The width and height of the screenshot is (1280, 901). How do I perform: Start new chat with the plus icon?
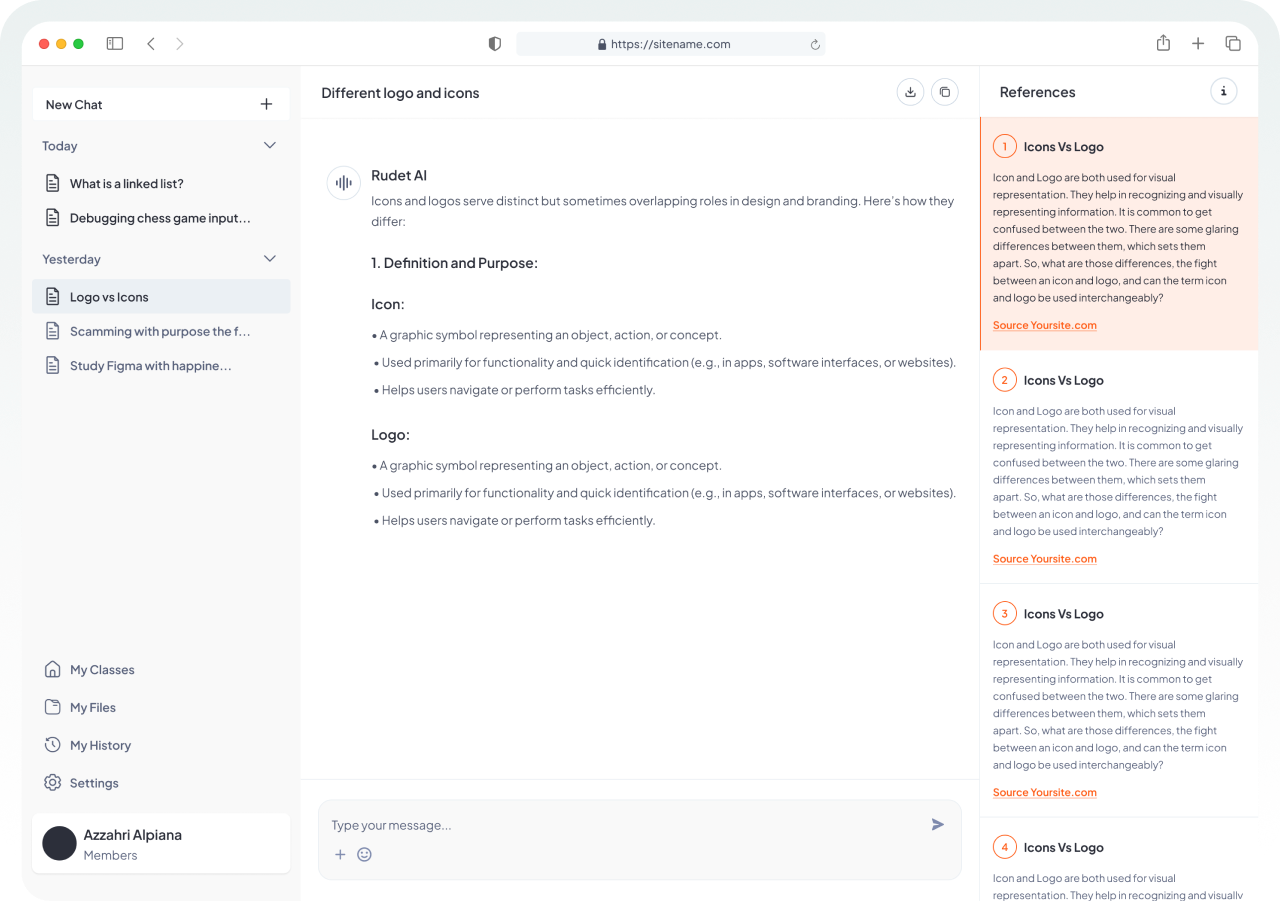point(266,104)
